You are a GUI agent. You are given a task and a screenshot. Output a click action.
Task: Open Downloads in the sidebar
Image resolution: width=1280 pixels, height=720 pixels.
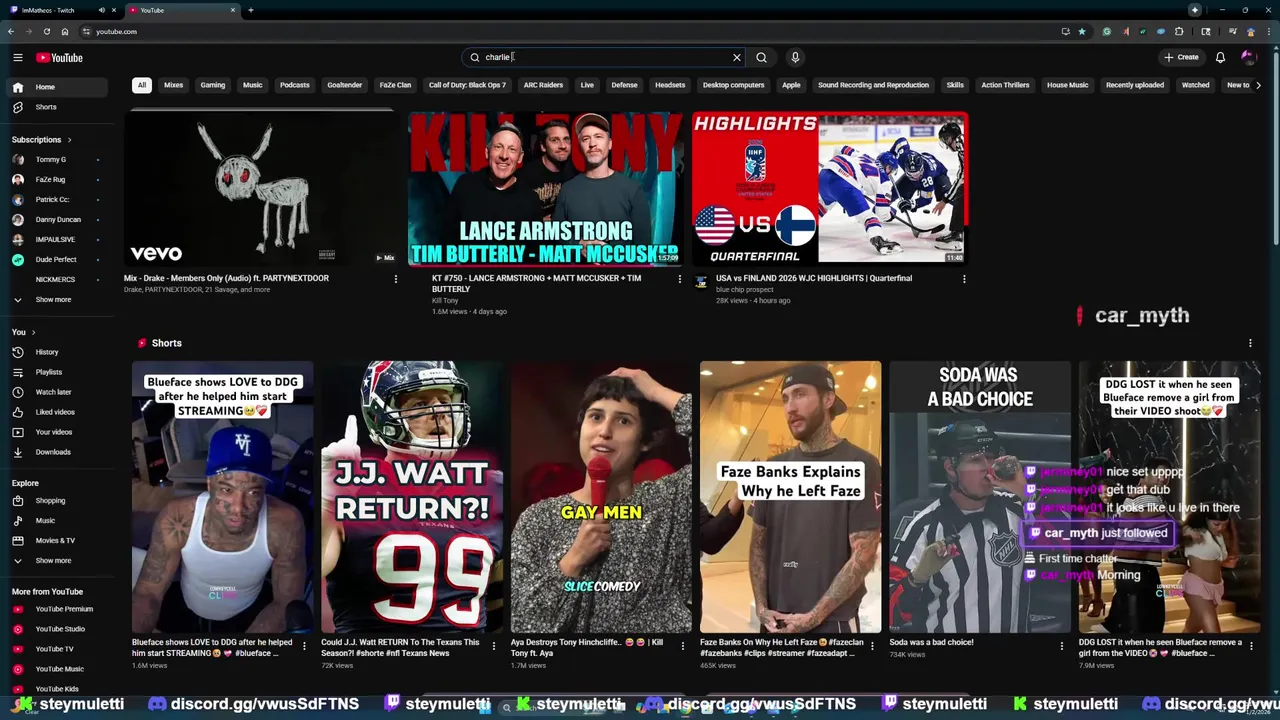pos(58,452)
